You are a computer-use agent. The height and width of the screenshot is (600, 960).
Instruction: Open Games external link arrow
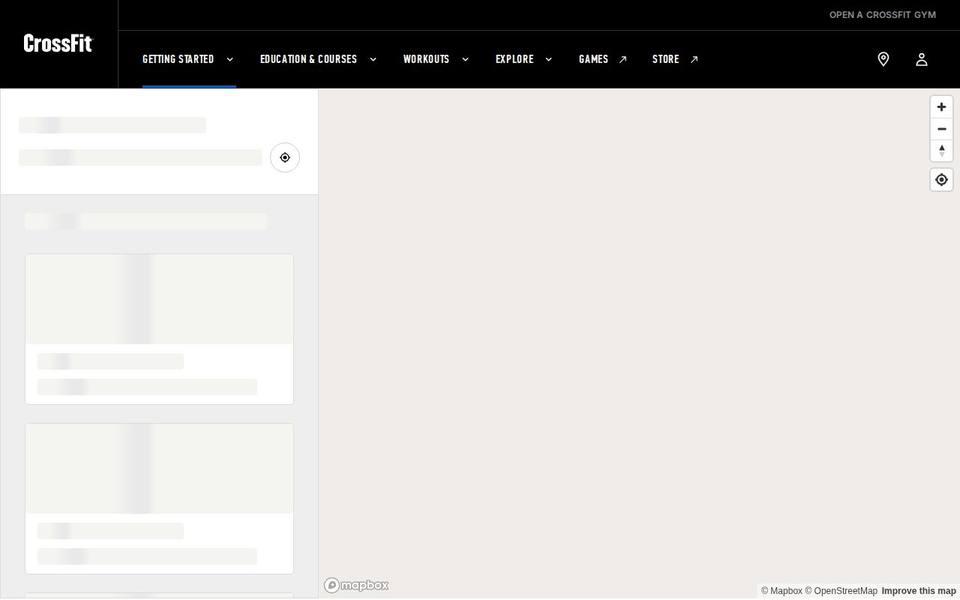click(623, 59)
